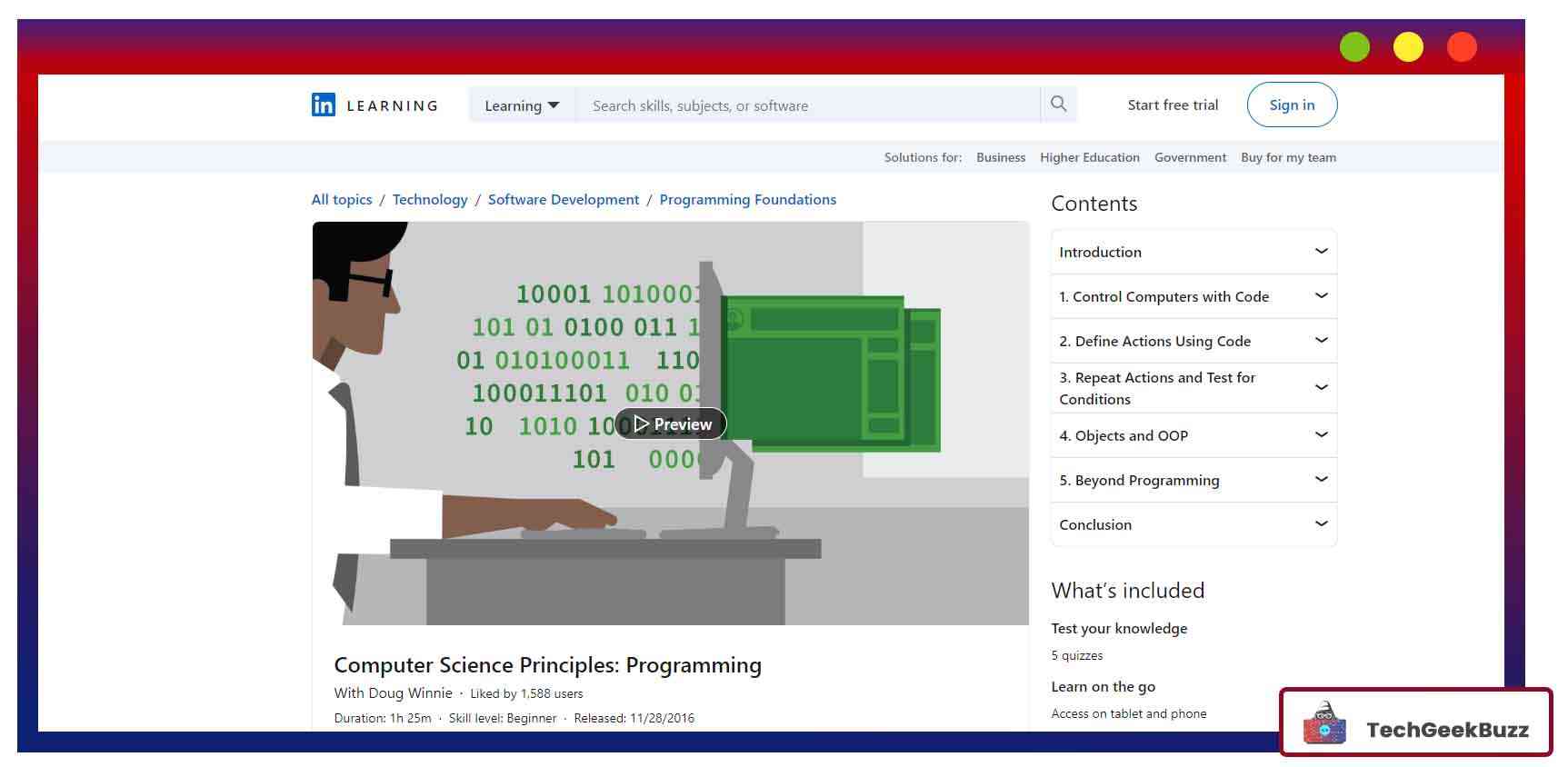Expand Define Actions Using Code section
Screen dimensions: 1568x767
tap(1193, 341)
